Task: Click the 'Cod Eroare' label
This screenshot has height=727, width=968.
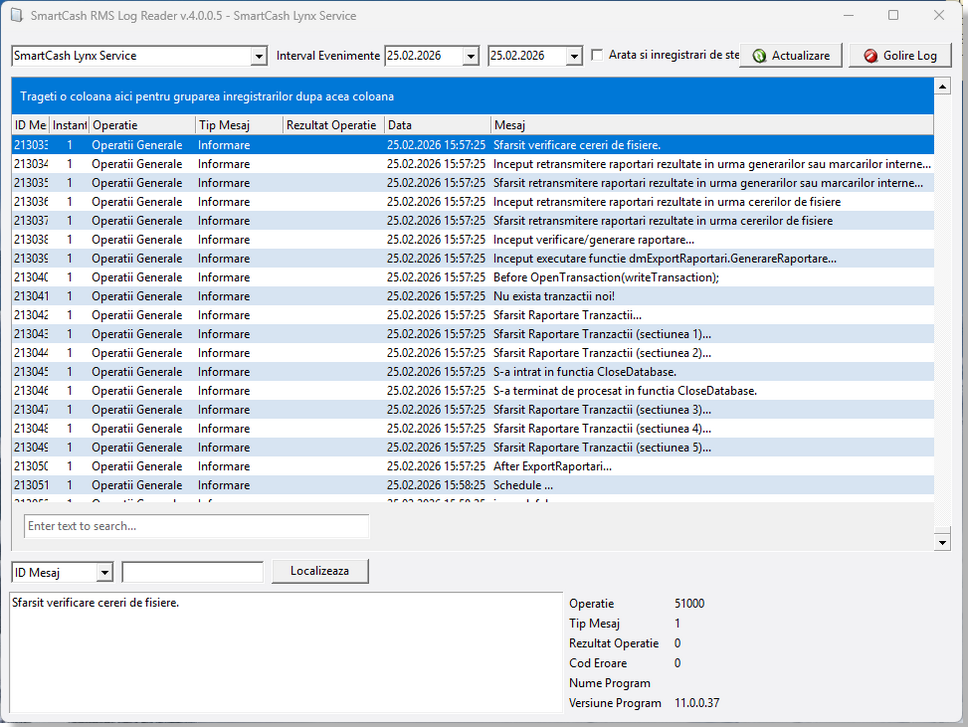Action: point(598,663)
